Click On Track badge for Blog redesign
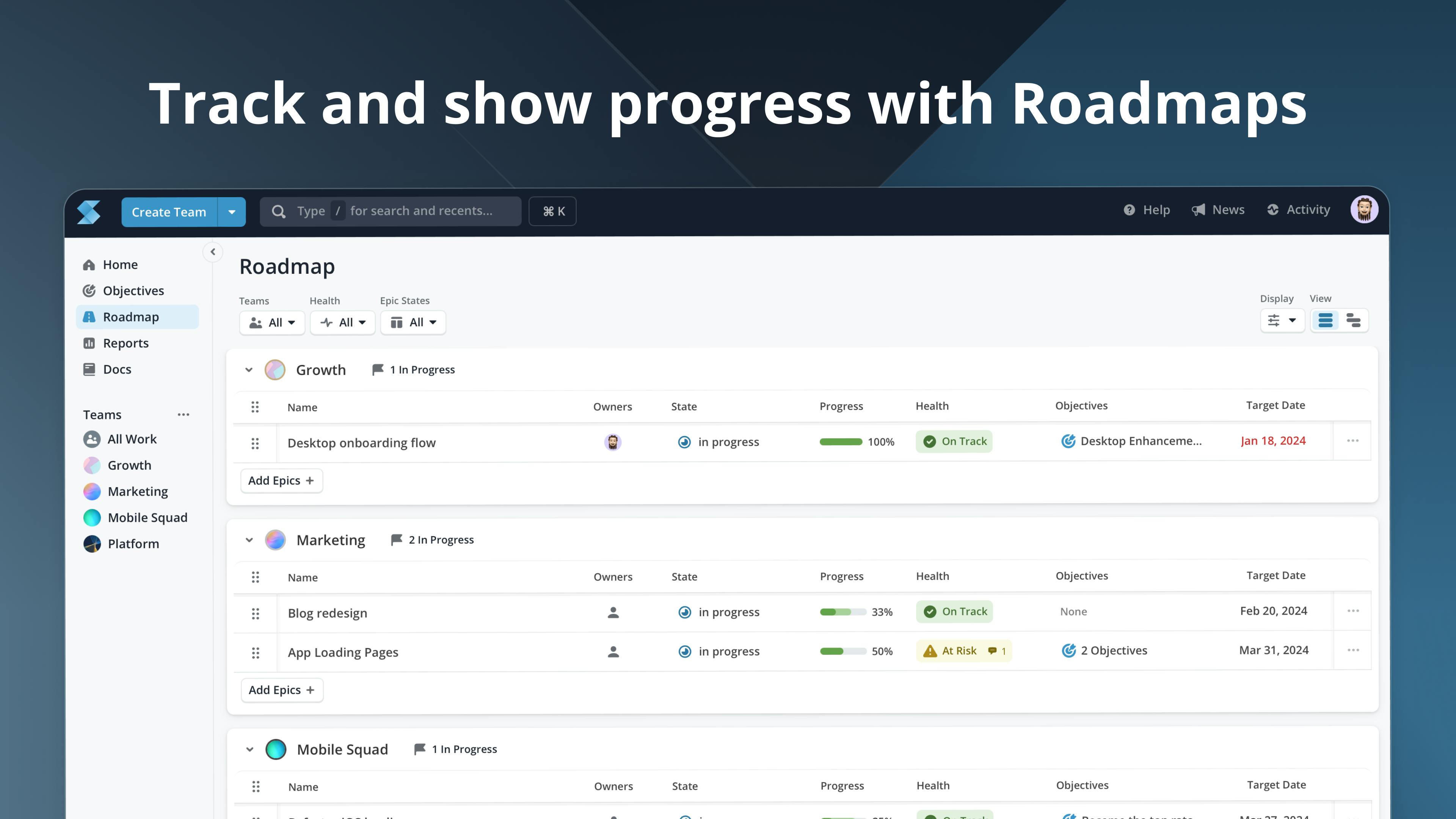The width and height of the screenshot is (1456, 819). [955, 612]
